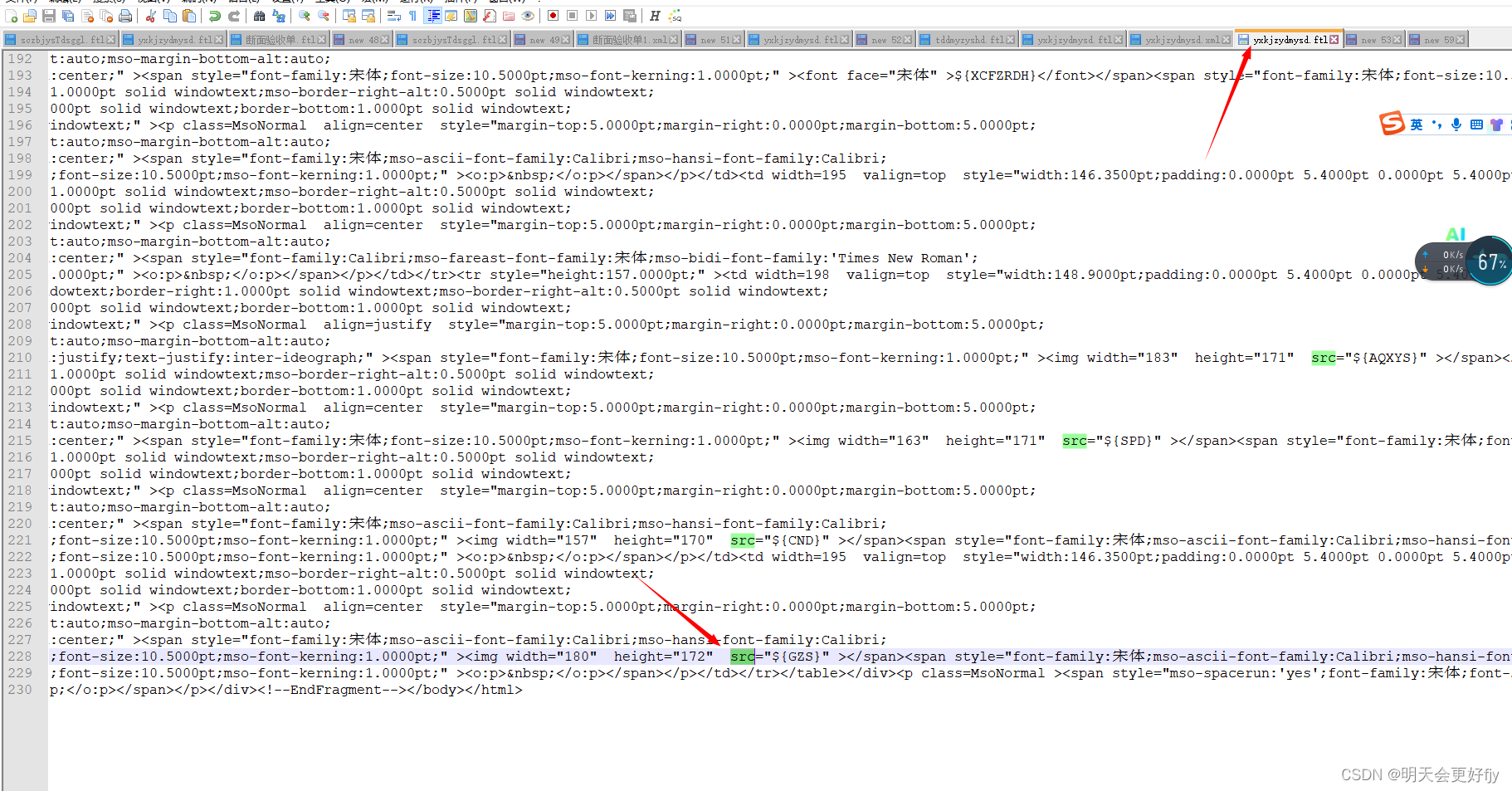Toggle word wrap
The width and height of the screenshot is (1512, 791).
pos(393,16)
